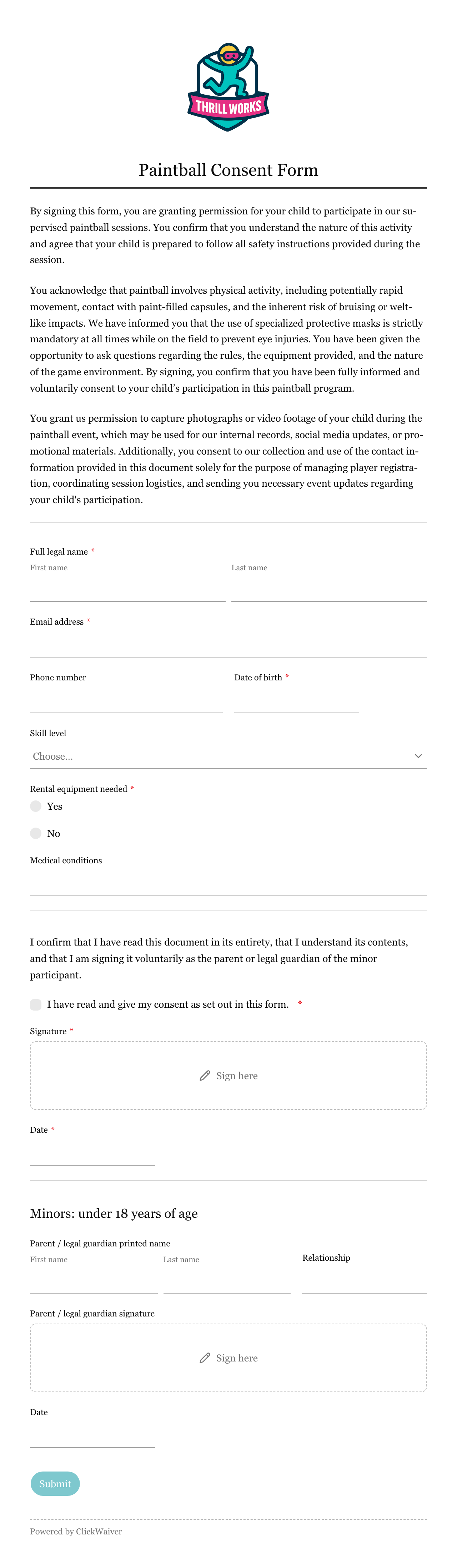Select Yes for rental equipment needed
Viewport: 457px width, 1568px height.
[x=36, y=806]
